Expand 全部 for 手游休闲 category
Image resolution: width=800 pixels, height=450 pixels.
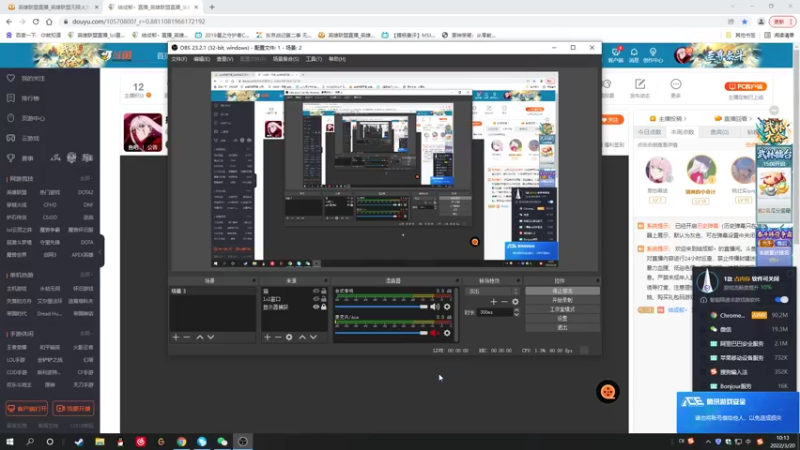(85, 333)
